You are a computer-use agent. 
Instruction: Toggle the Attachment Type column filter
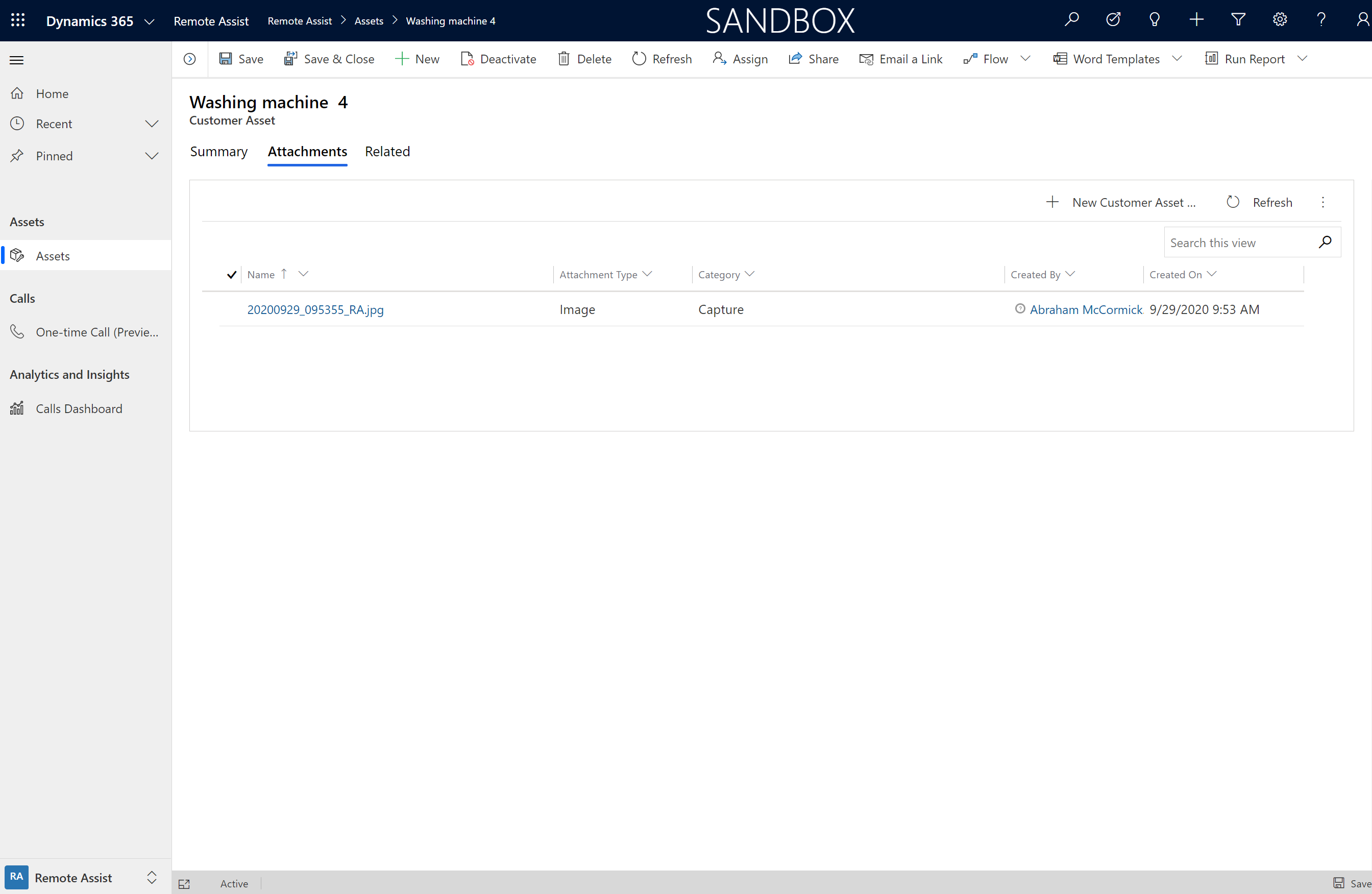point(649,274)
